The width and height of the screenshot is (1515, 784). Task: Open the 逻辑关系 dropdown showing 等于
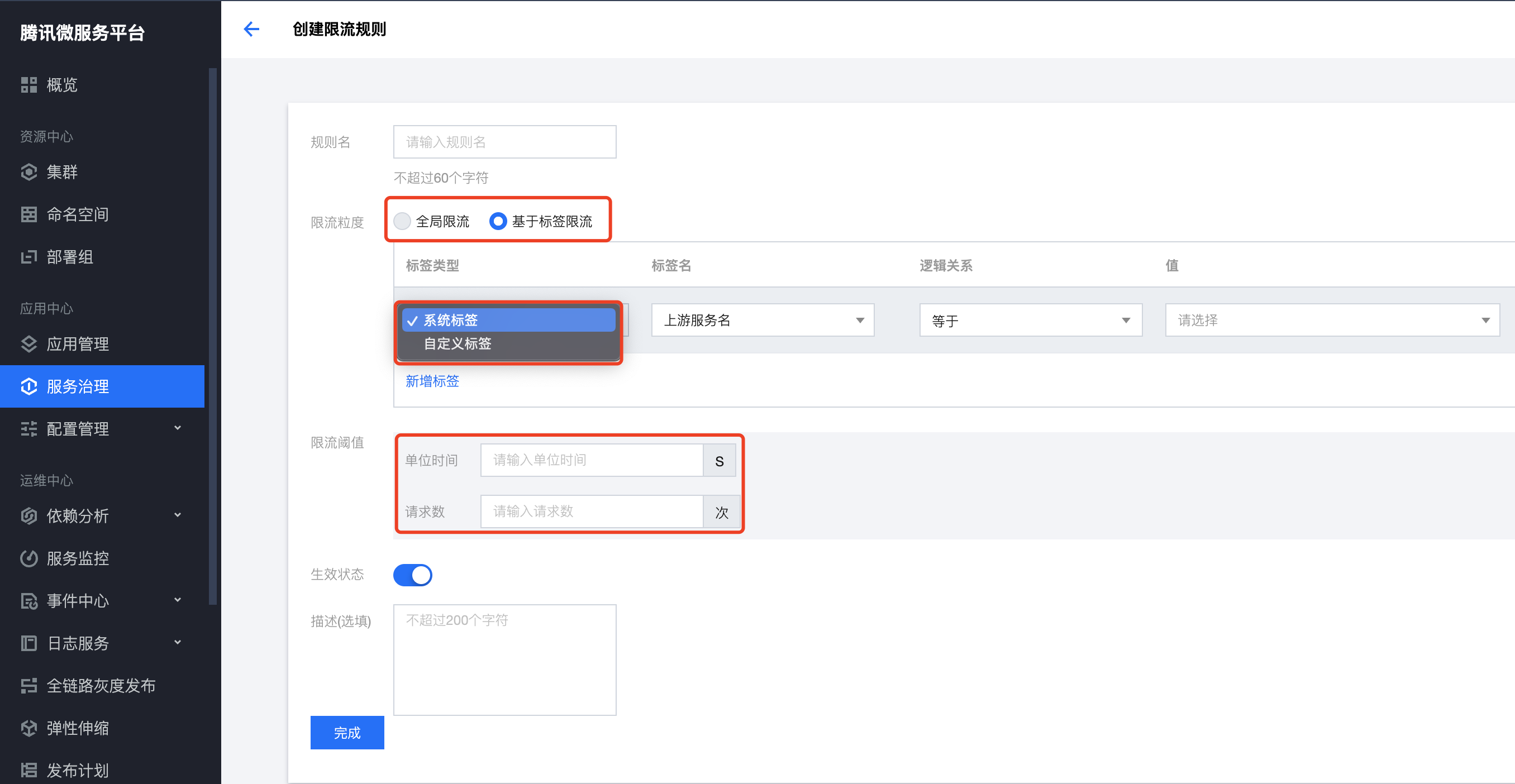1030,321
